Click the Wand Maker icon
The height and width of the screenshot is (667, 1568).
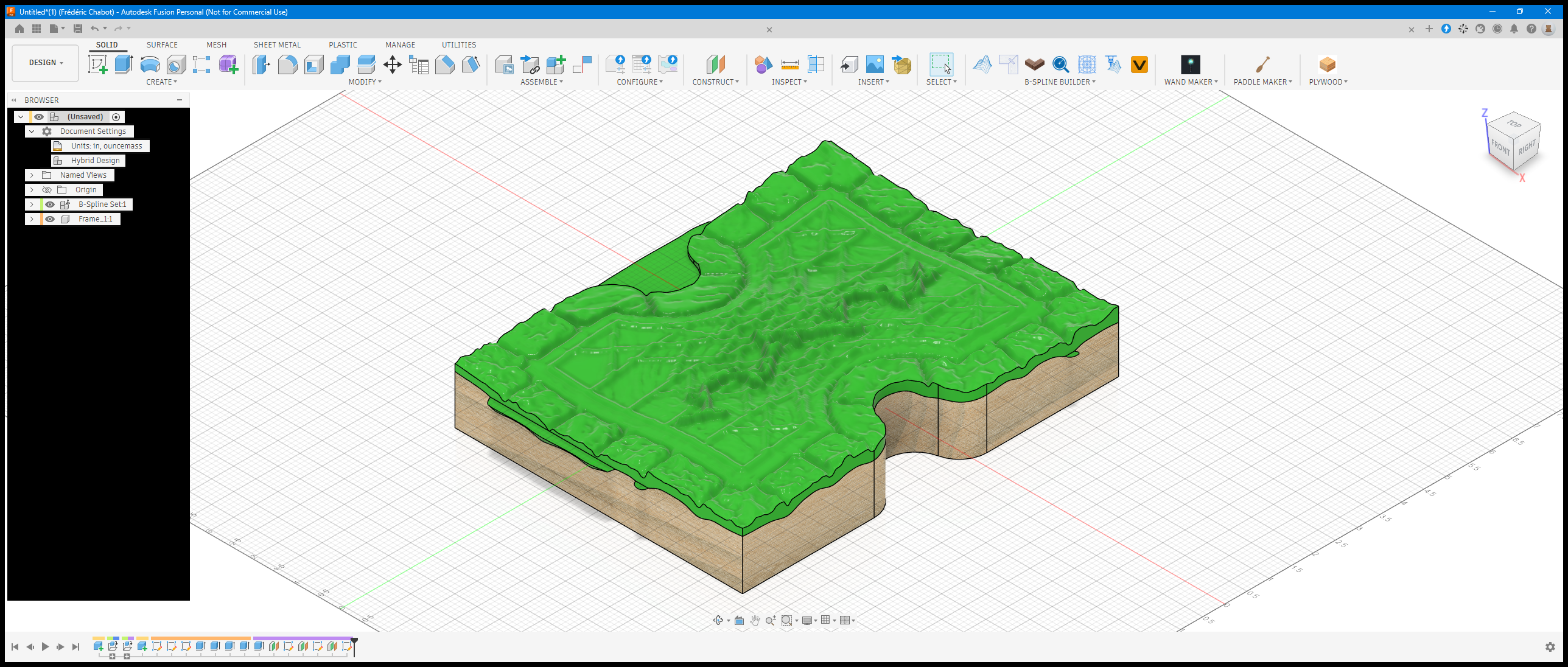[x=1190, y=65]
